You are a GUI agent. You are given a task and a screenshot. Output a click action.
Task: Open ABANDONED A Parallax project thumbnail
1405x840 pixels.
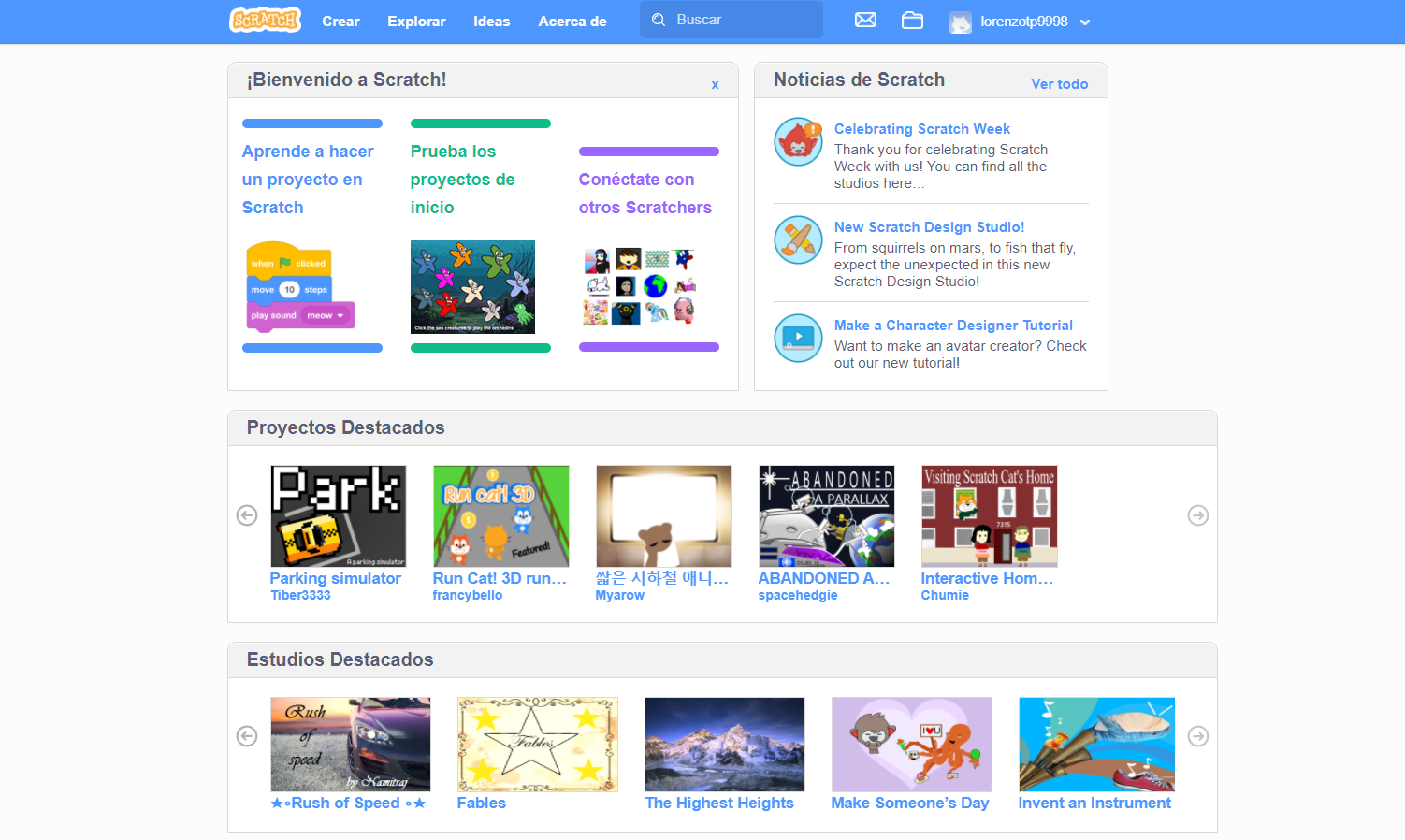coord(827,516)
